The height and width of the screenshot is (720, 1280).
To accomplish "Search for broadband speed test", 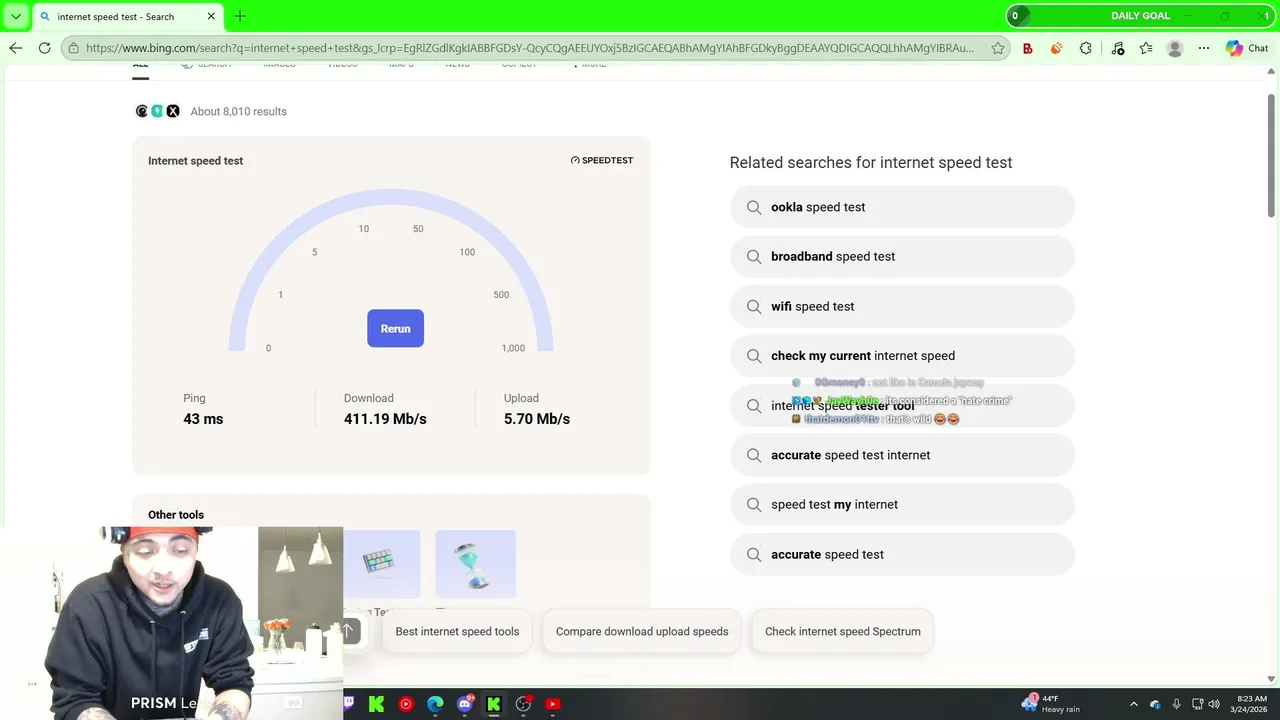I will 902,256.
